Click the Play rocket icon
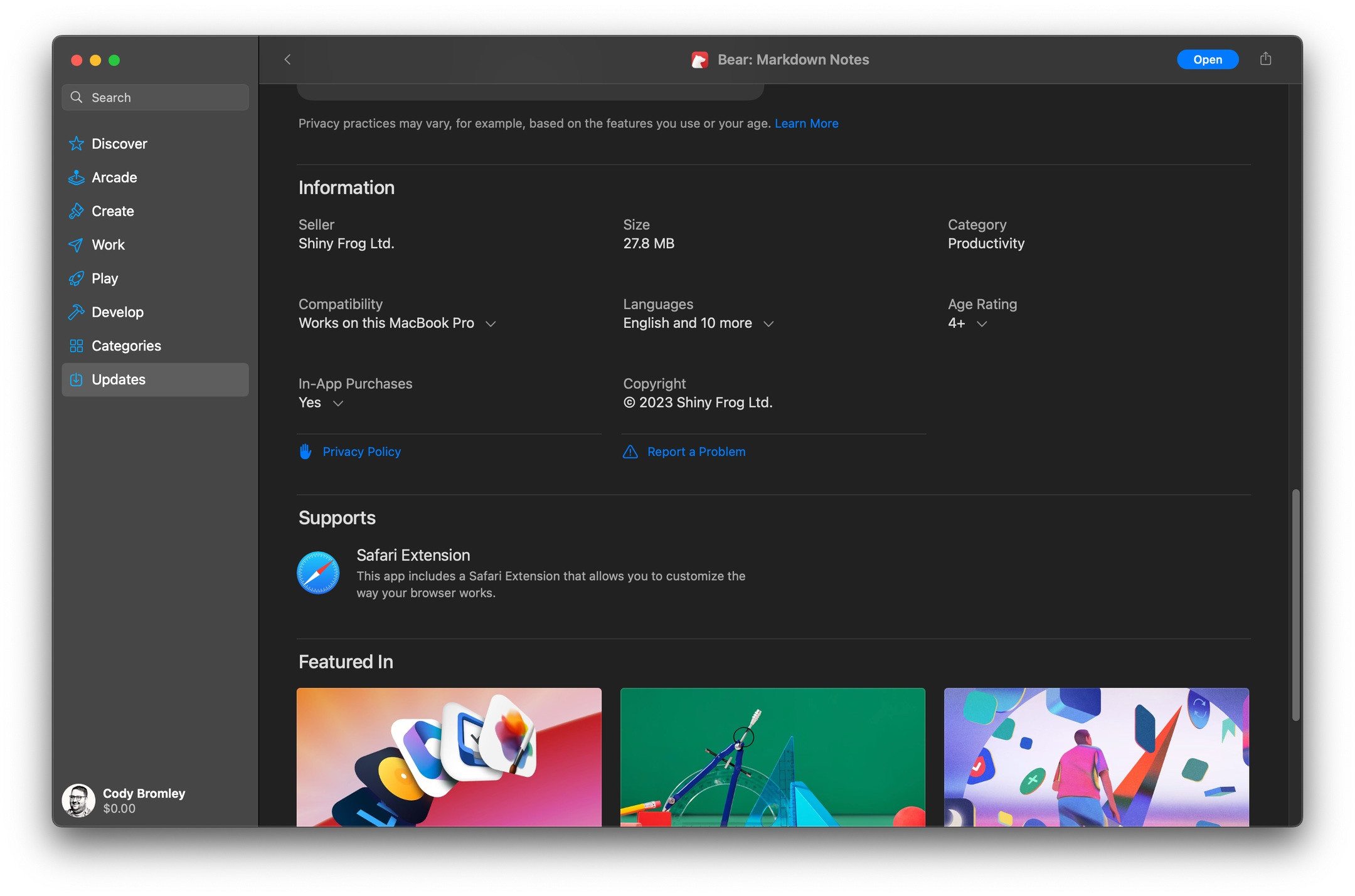This screenshot has width=1355, height=896. pyautogui.click(x=77, y=278)
